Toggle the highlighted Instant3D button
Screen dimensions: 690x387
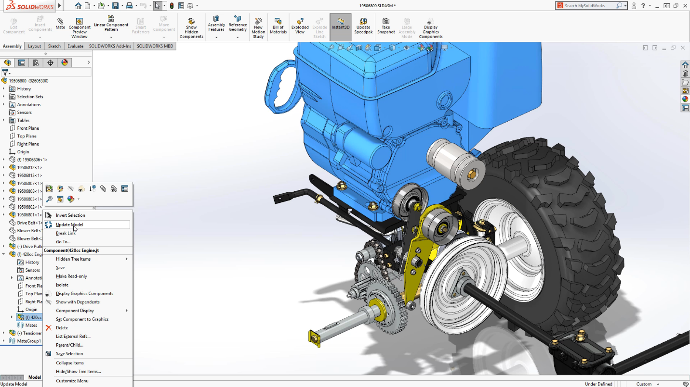click(x=341, y=26)
